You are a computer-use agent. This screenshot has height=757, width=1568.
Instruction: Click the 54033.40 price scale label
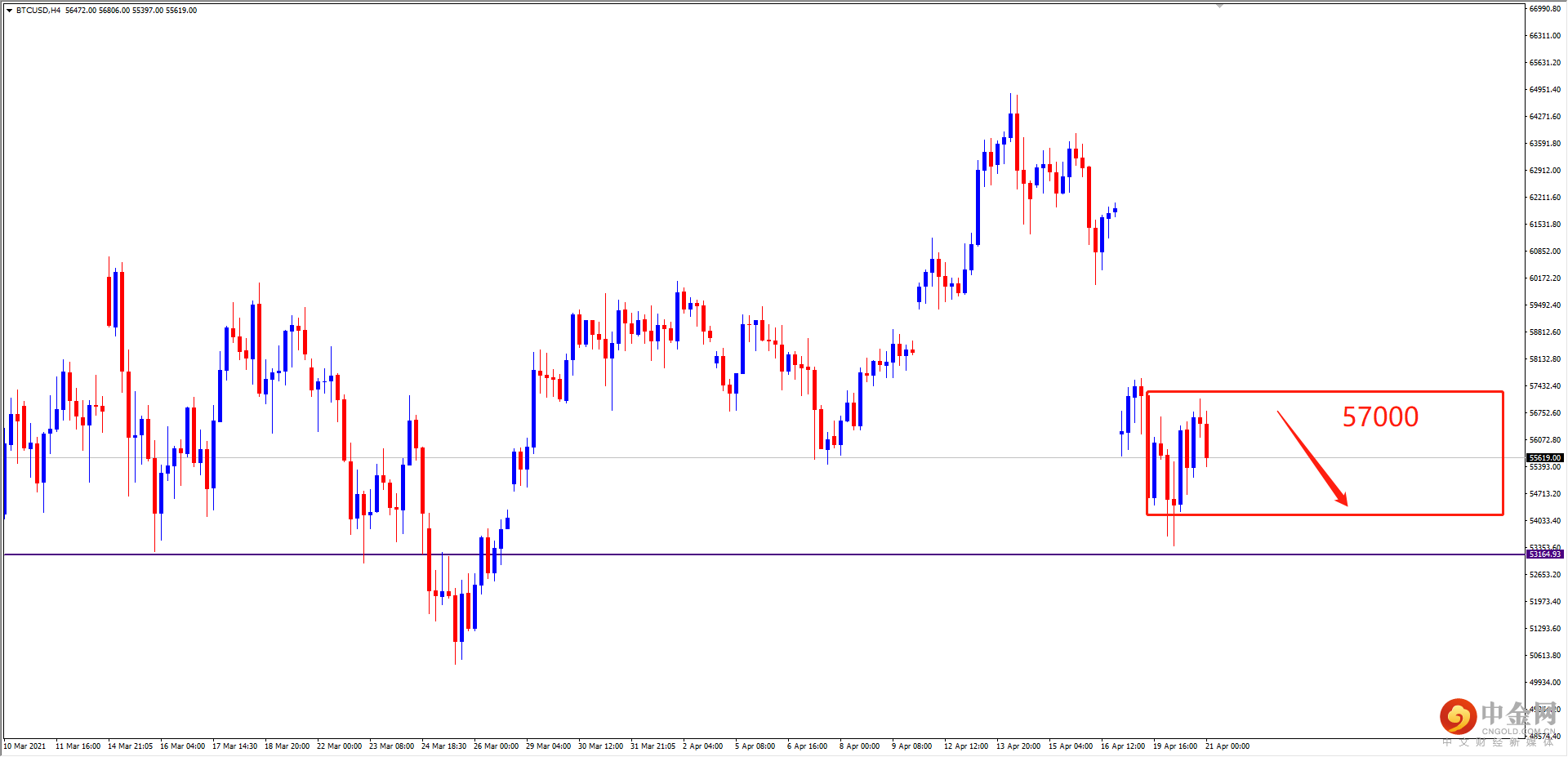coord(1544,521)
